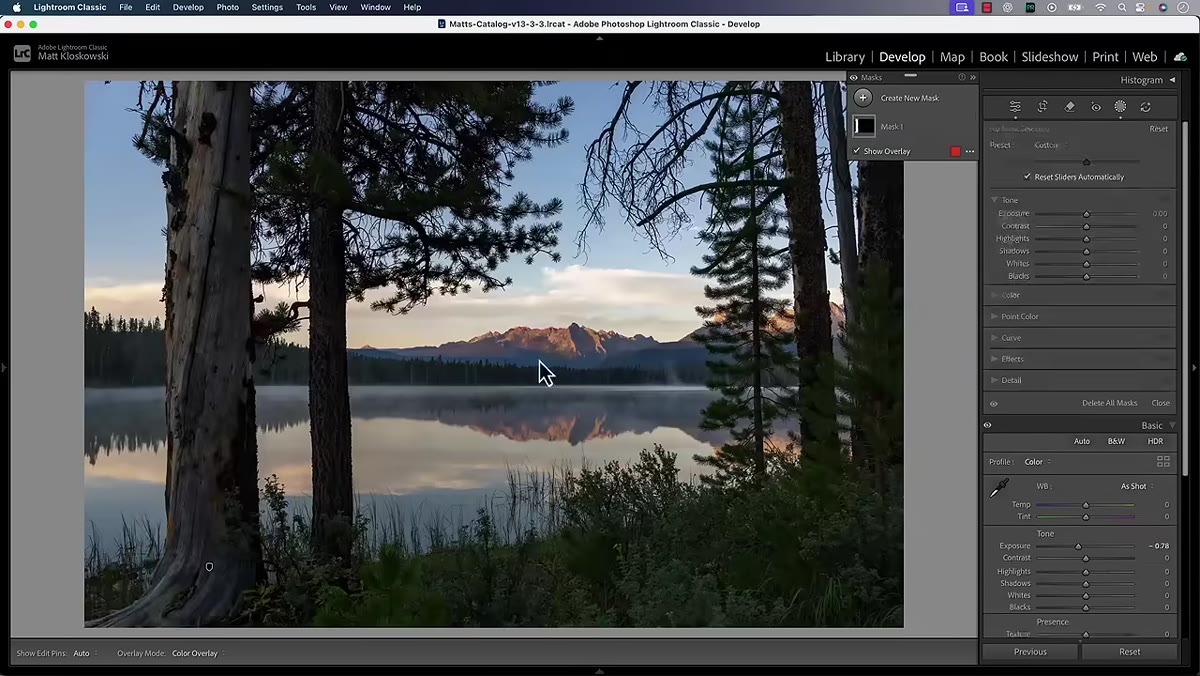This screenshot has height=676, width=1200.
Task: Toggle Show Overlay checkbox
Action: pos(857,151)
